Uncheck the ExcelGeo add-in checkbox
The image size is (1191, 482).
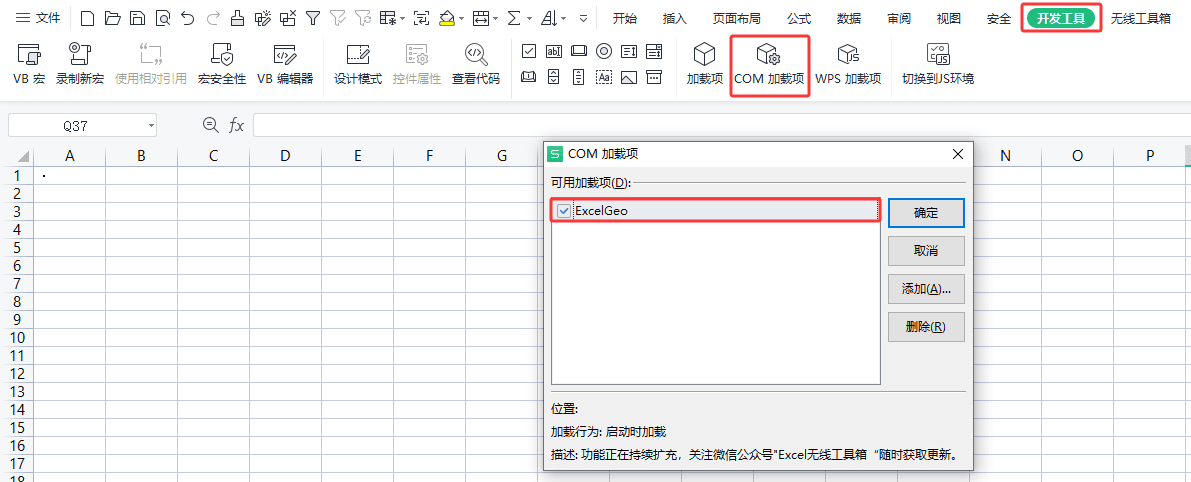pyautogui.click(x=564, y=211)
